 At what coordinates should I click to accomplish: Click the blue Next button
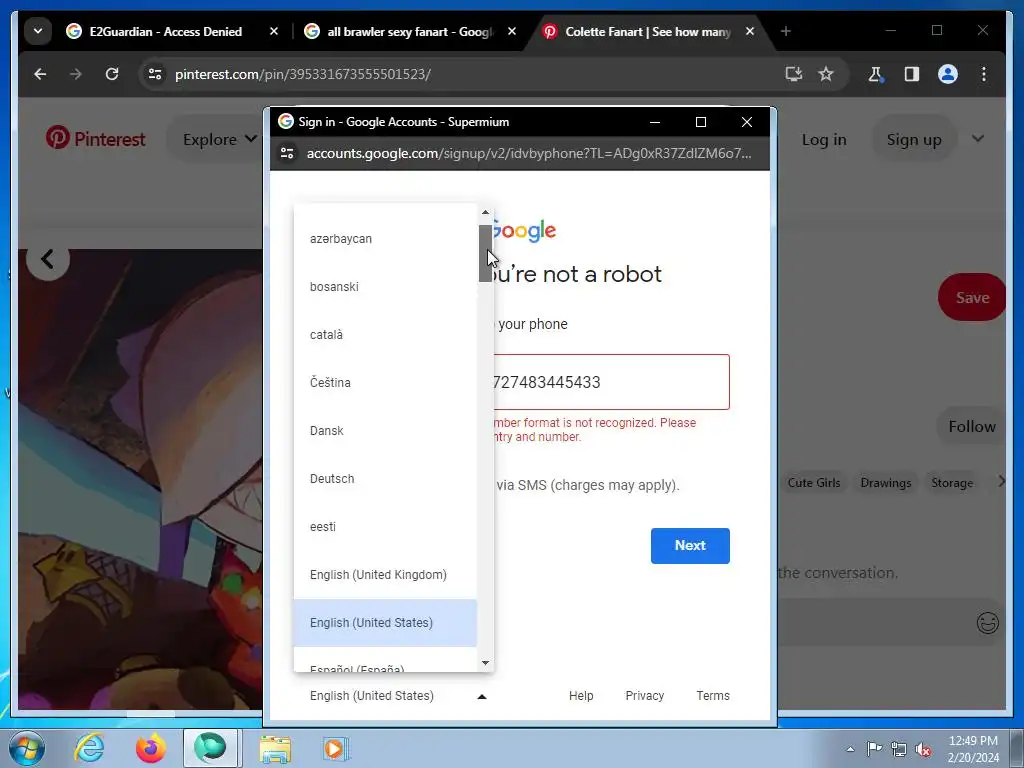pos(690,546)
